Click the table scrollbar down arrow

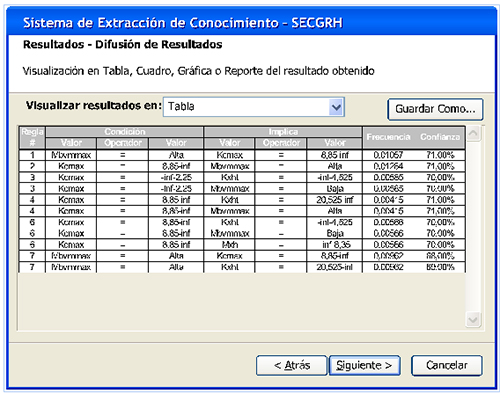click(473, 320)
